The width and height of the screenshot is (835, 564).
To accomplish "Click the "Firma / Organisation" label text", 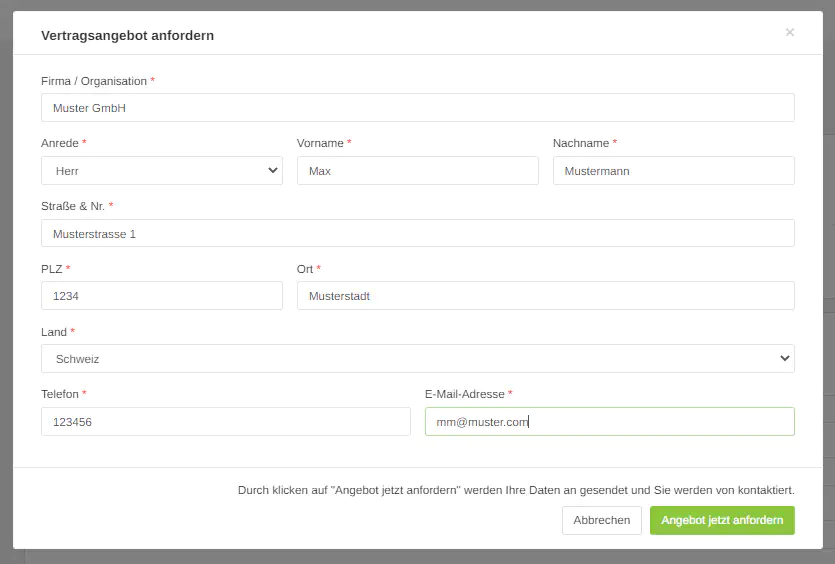I will click(94, 81).
